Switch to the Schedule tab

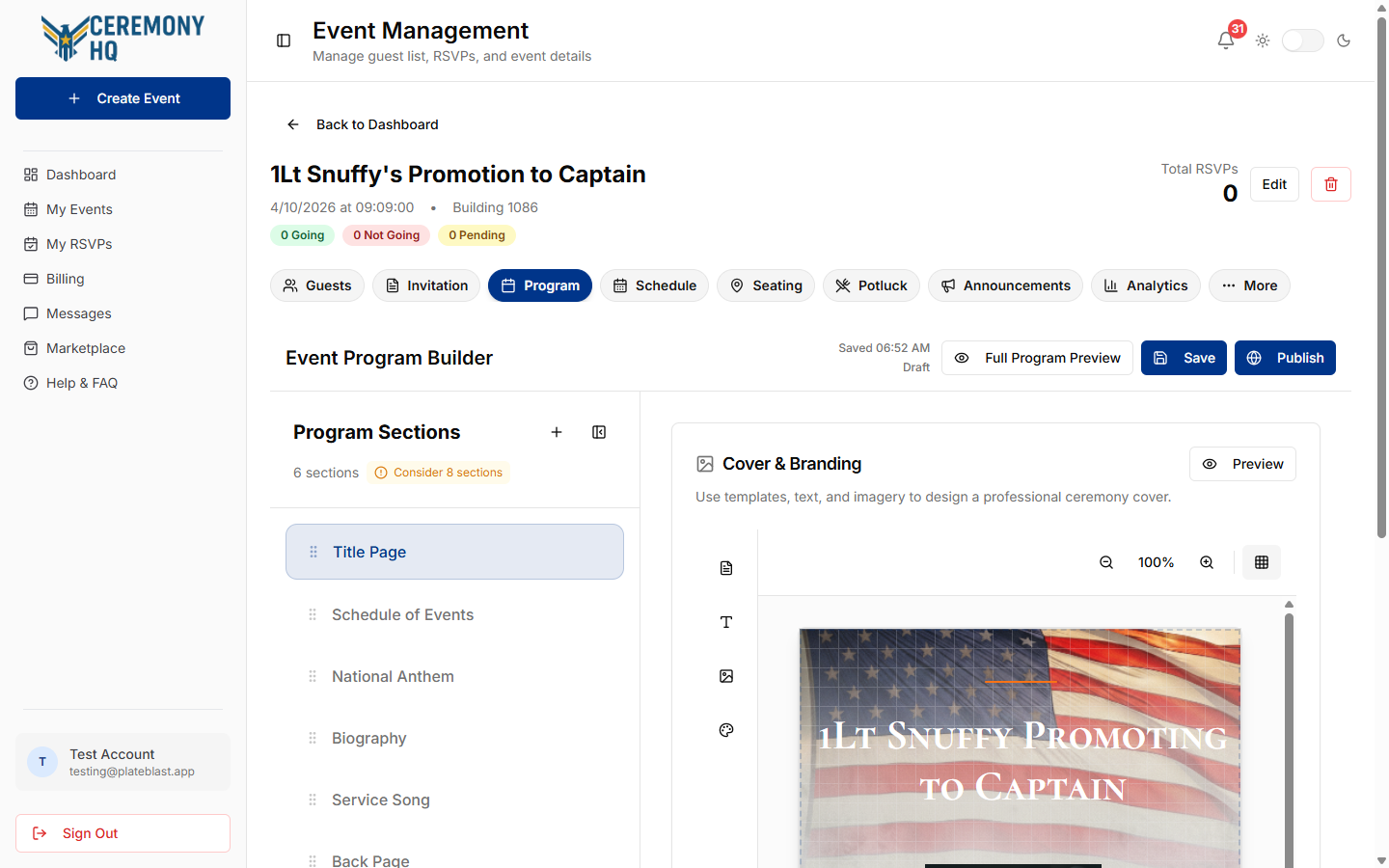click(654, 285)
